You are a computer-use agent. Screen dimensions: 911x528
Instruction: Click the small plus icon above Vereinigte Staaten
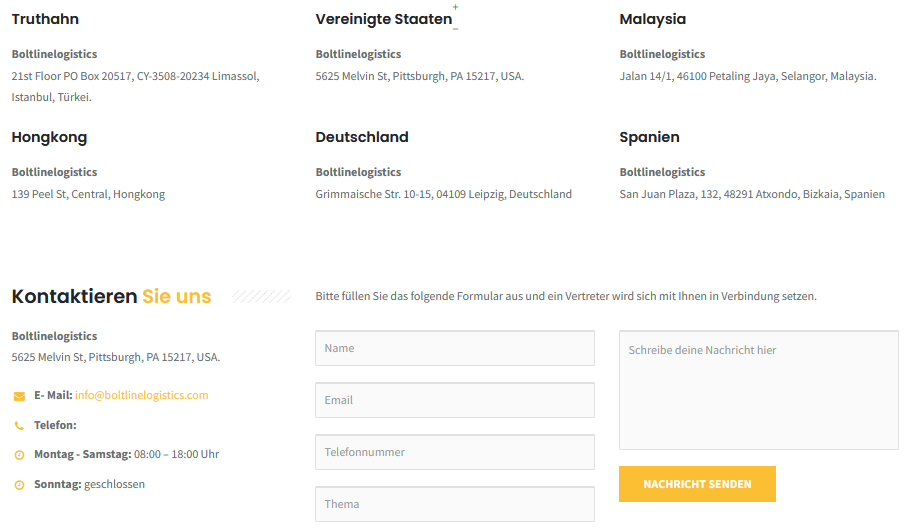[x=456, y=7]
